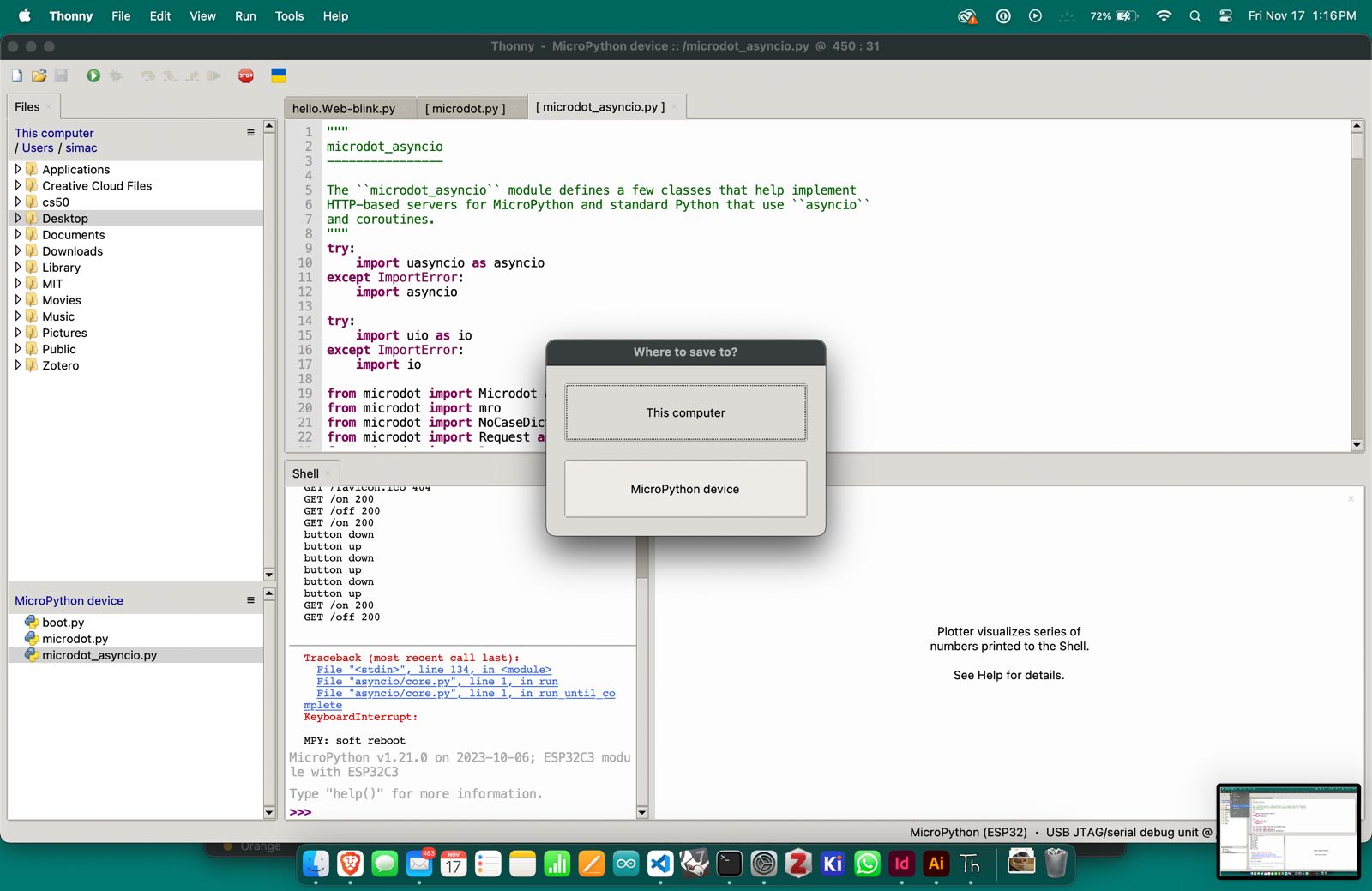Open the Run menu

[x=245, y=16]
